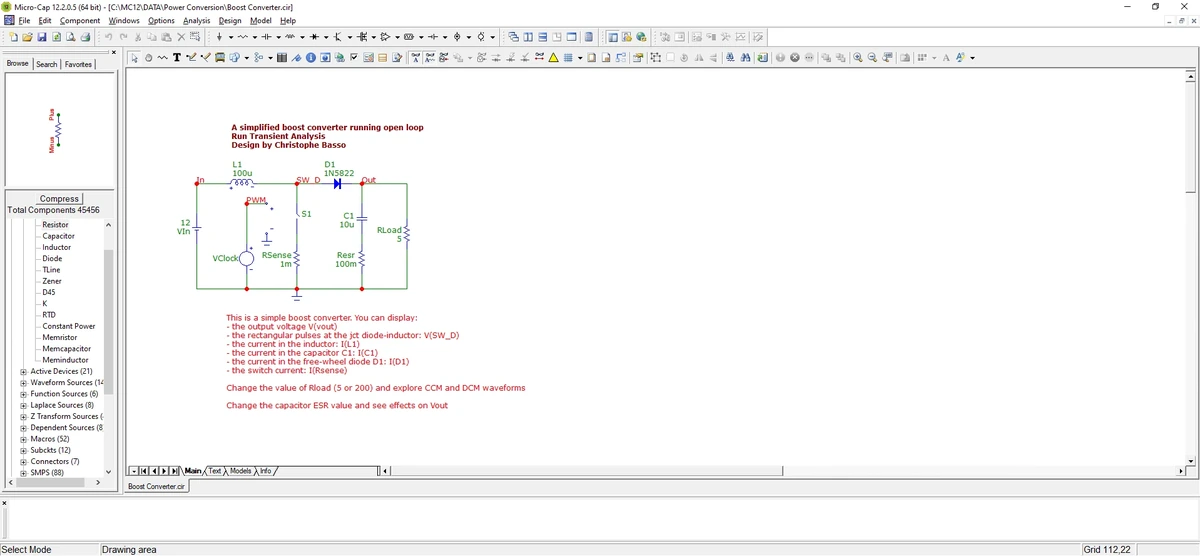Screen dimensions: 1200x556
Task: Click the Print icon
Action: [86, 37]
